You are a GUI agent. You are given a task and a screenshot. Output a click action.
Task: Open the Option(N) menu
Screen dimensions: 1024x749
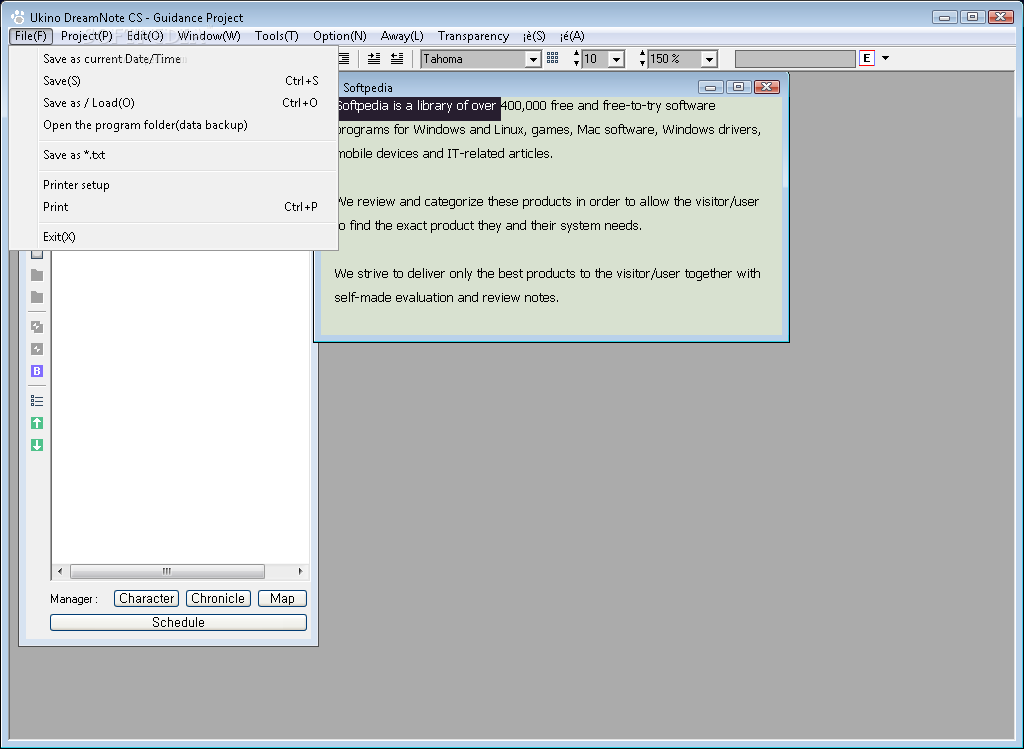tap(340, 36)
